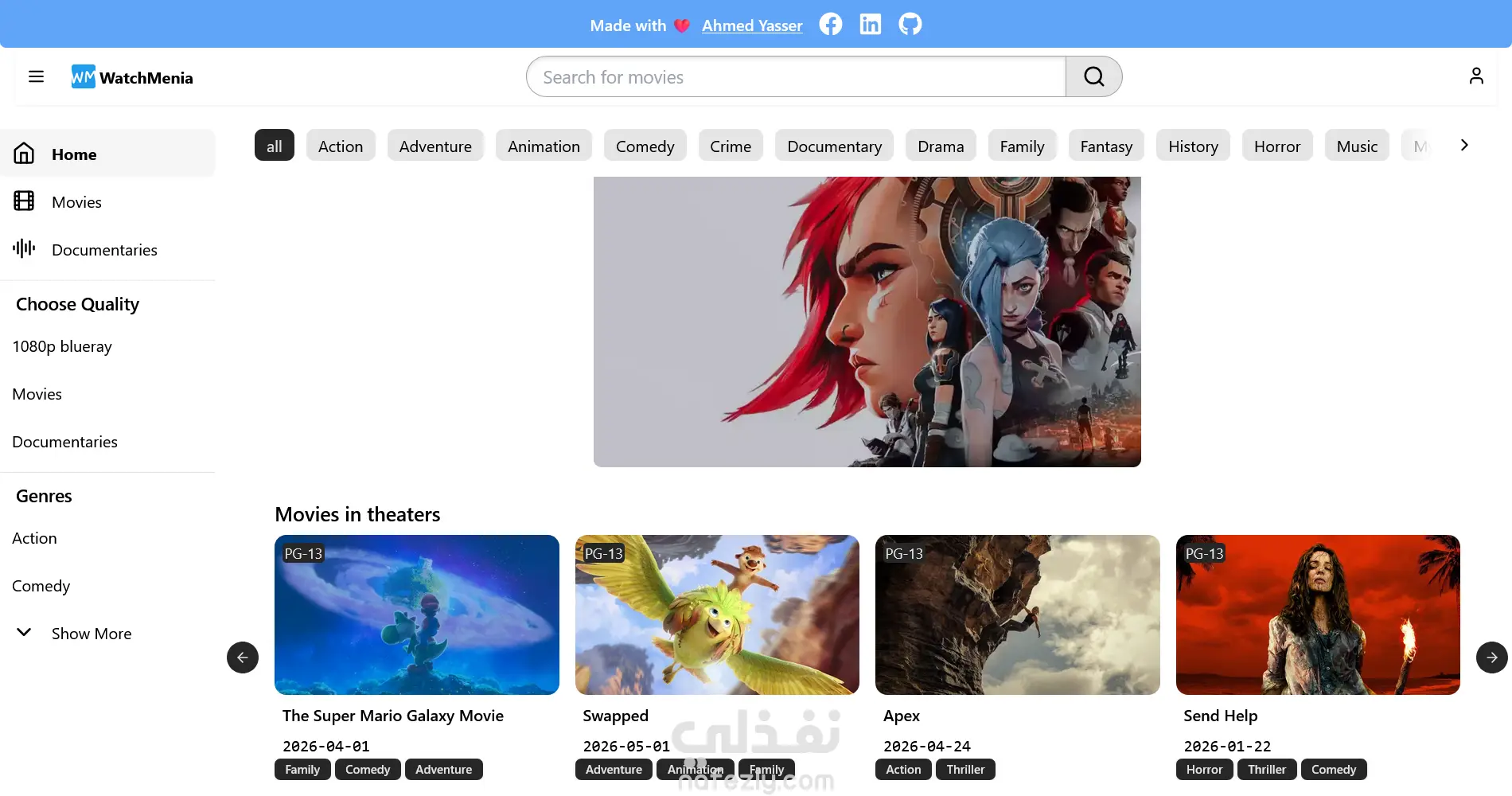This screenshot has height=796, width=1512.
Task: Click Family tag on Super Mario card
Action: pyautogui.click(x=302, y=770)
